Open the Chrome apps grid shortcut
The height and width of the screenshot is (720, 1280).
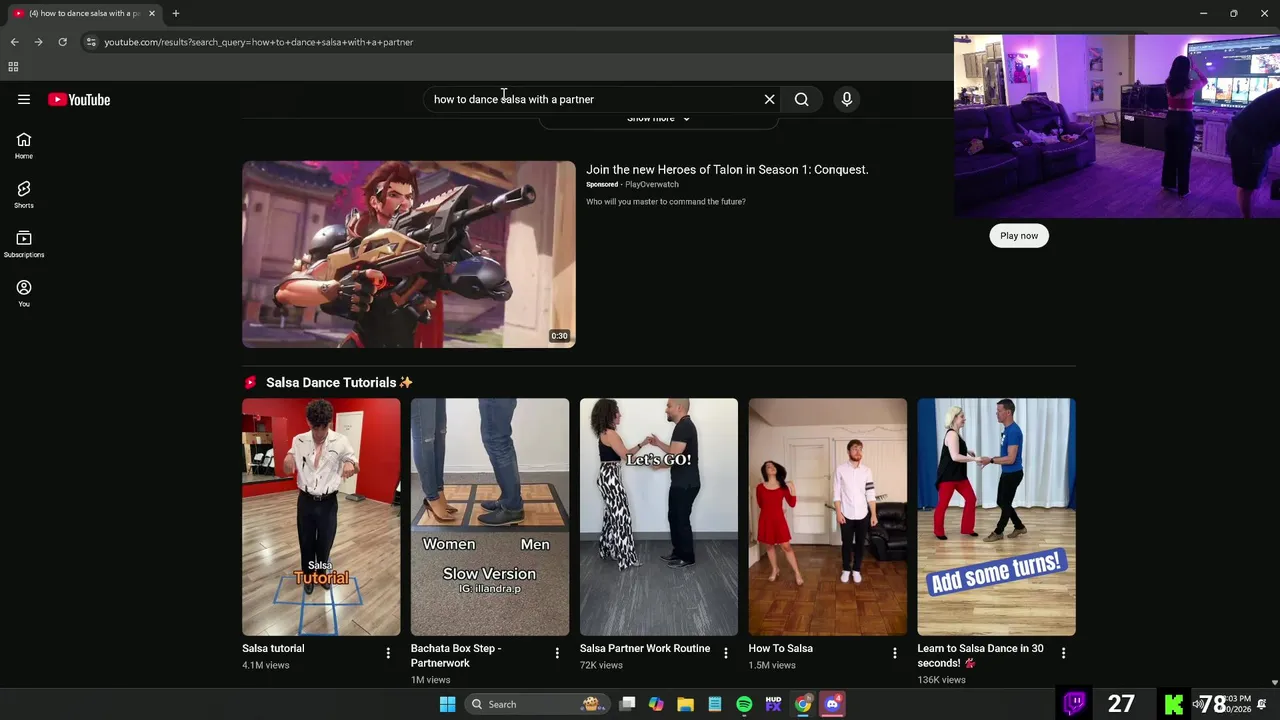click(13, 67)
